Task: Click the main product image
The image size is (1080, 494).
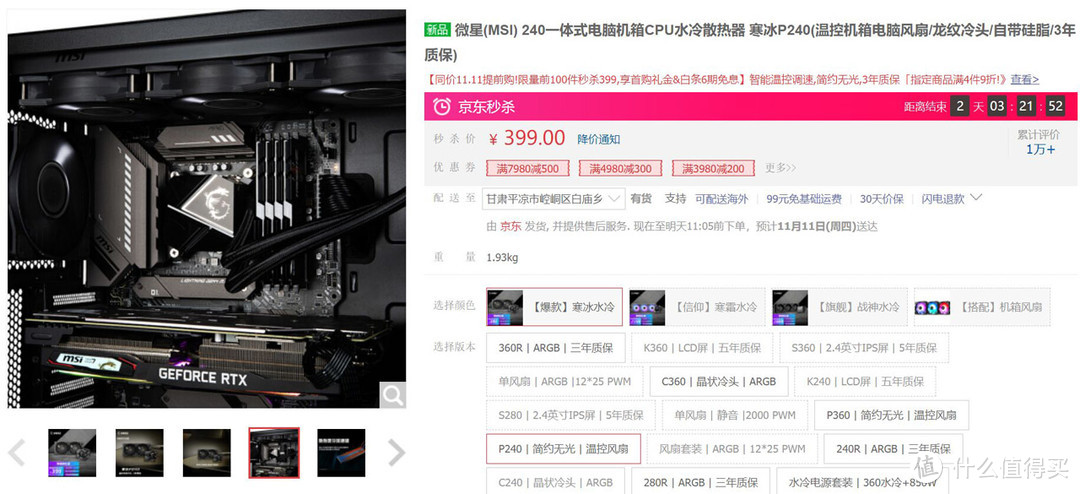Action: [x=207, y=209]
